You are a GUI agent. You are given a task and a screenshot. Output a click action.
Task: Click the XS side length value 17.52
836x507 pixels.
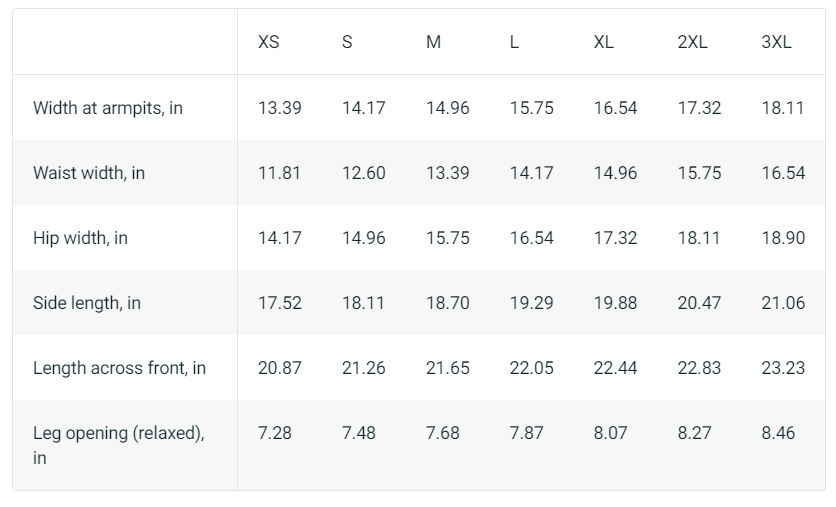pyautogui.click(x=280, y=303)
